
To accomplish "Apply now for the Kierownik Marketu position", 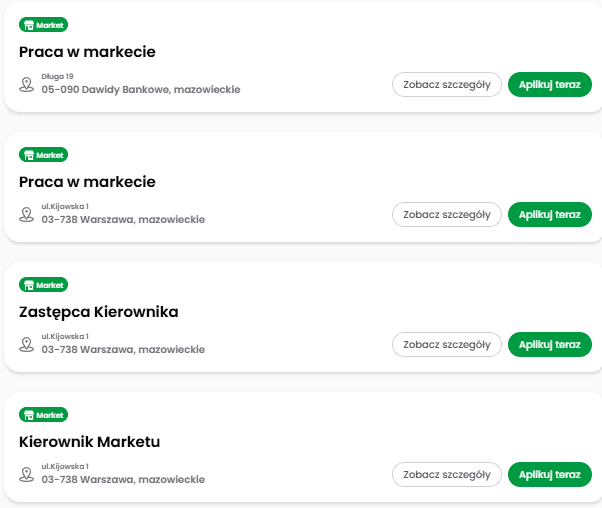I will (x=549, y=475).
